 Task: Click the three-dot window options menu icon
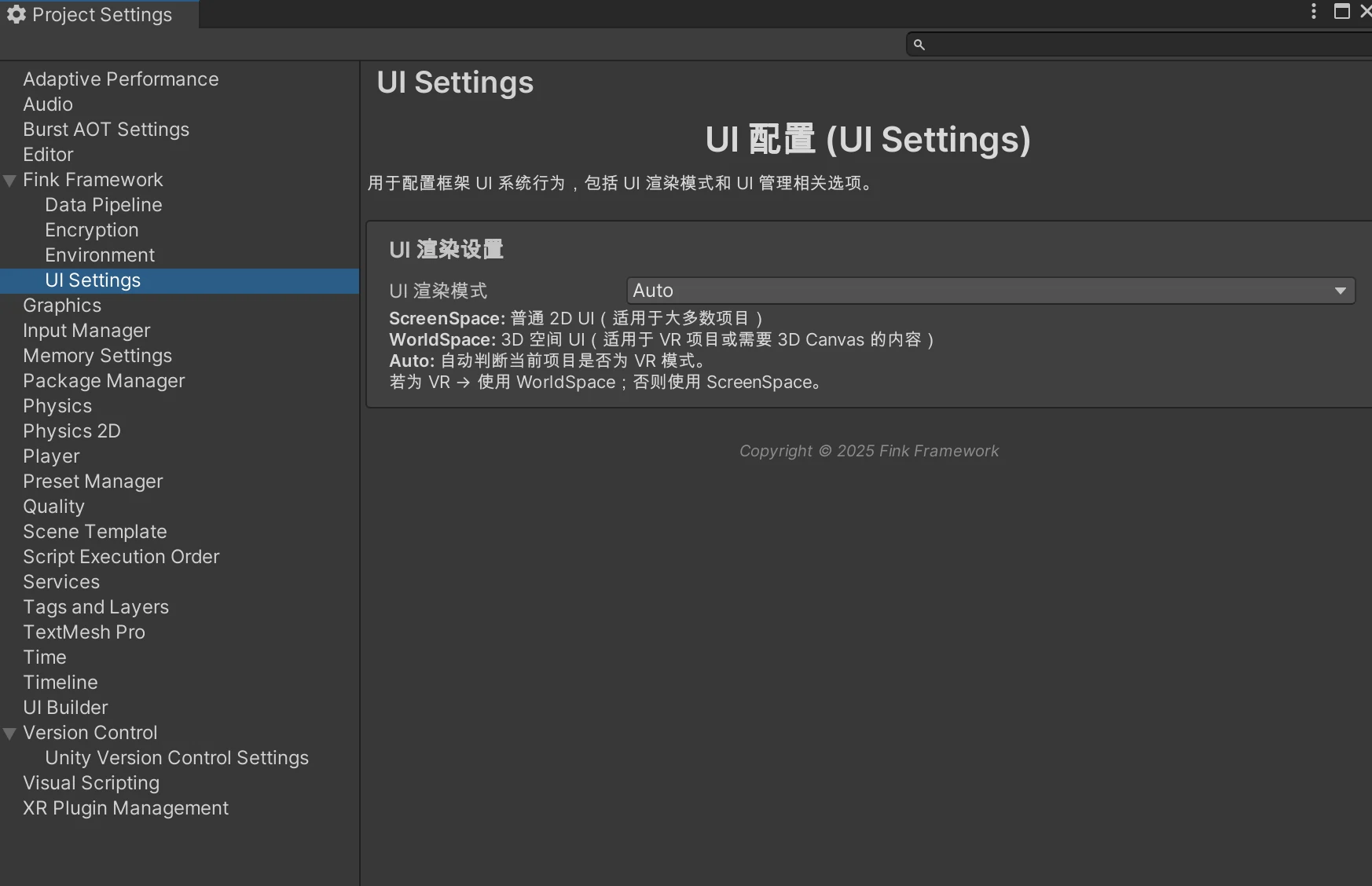pyautogui.click(x=1314, y=11)
